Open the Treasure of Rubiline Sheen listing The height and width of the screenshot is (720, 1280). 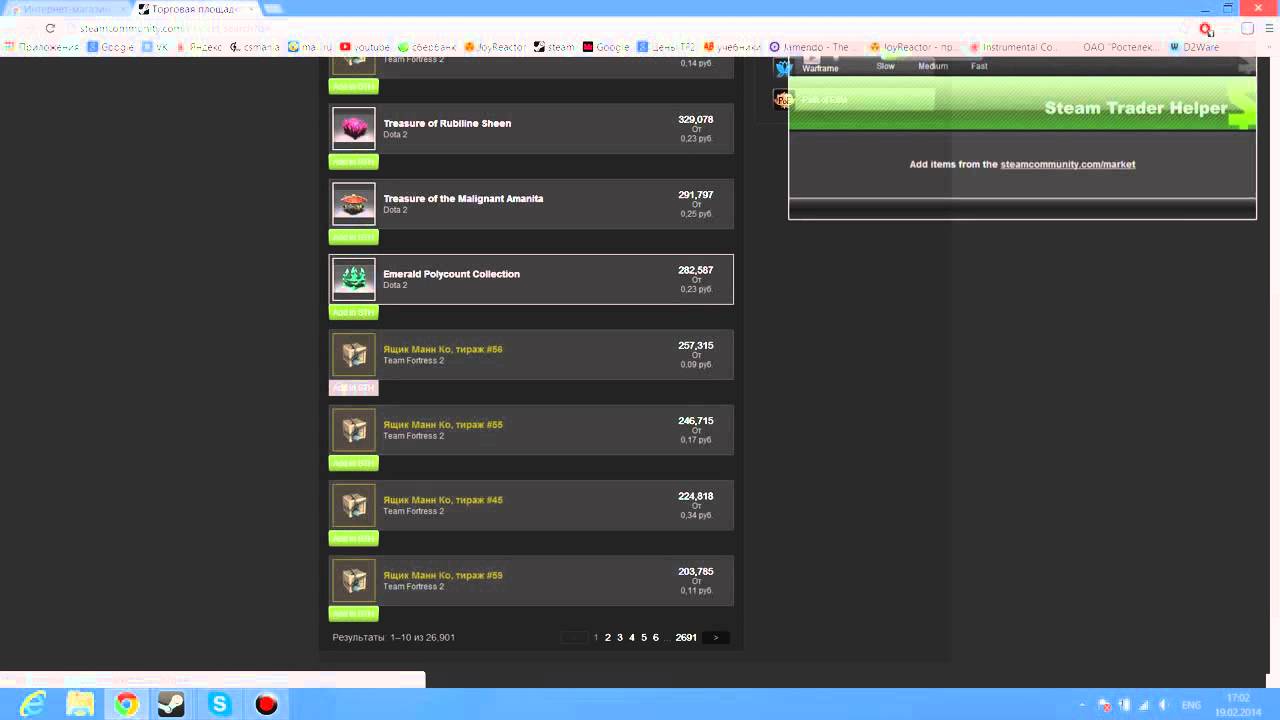click(531, 129)
